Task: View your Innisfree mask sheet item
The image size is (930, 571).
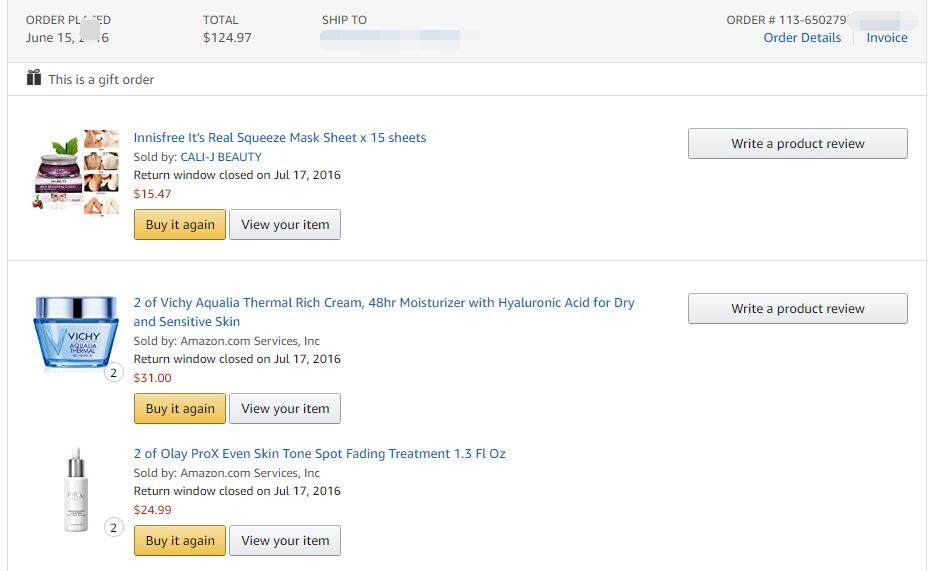Action: tap(285, 225)
